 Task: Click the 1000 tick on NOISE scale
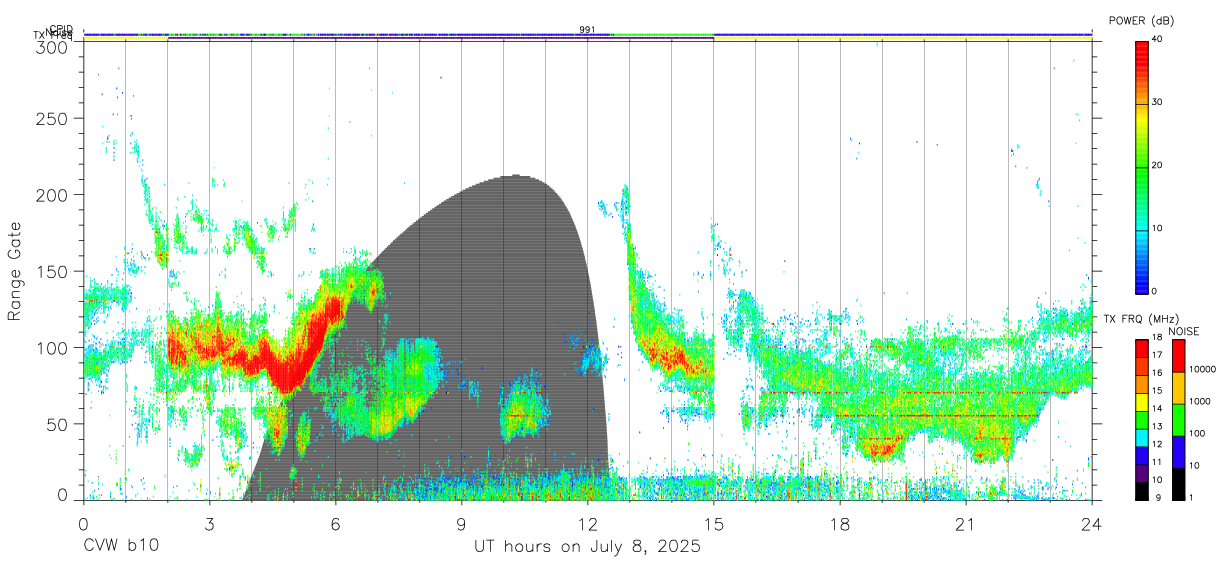(1199, 401)
